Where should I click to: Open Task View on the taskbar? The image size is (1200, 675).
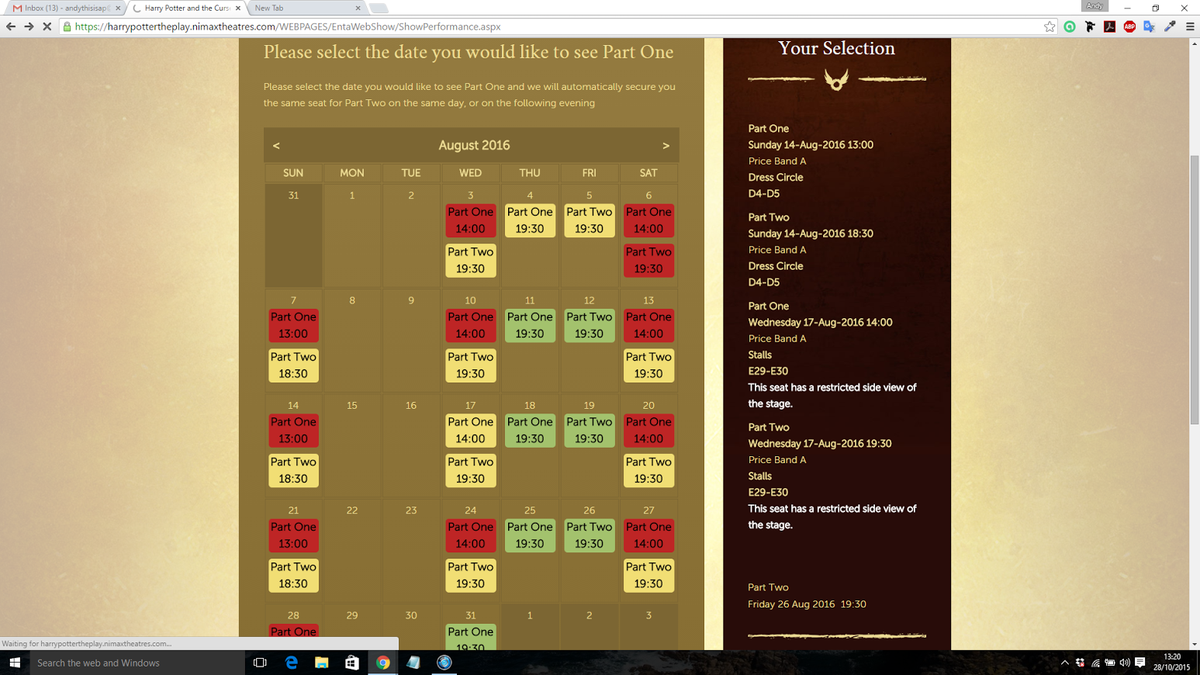coord(259,663)
